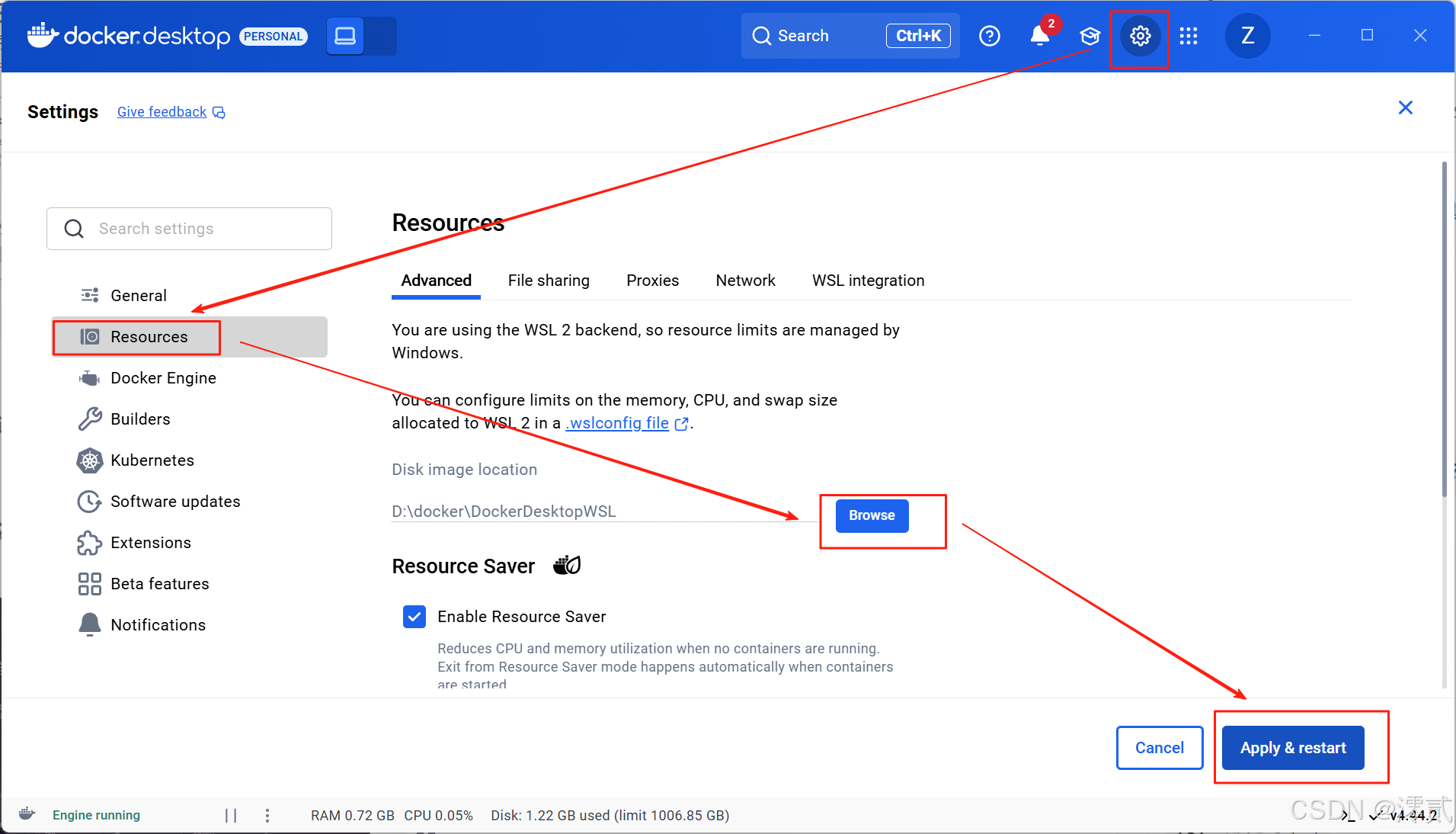Open the terminal icon in status bar

pyautogui.click(x=1349, y=815)
